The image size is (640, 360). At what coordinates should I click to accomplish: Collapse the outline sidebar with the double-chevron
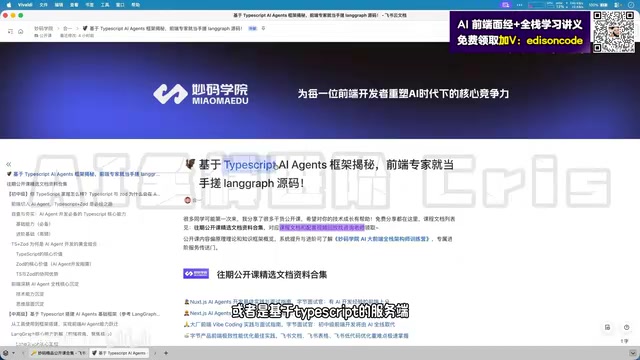point(9,164)
